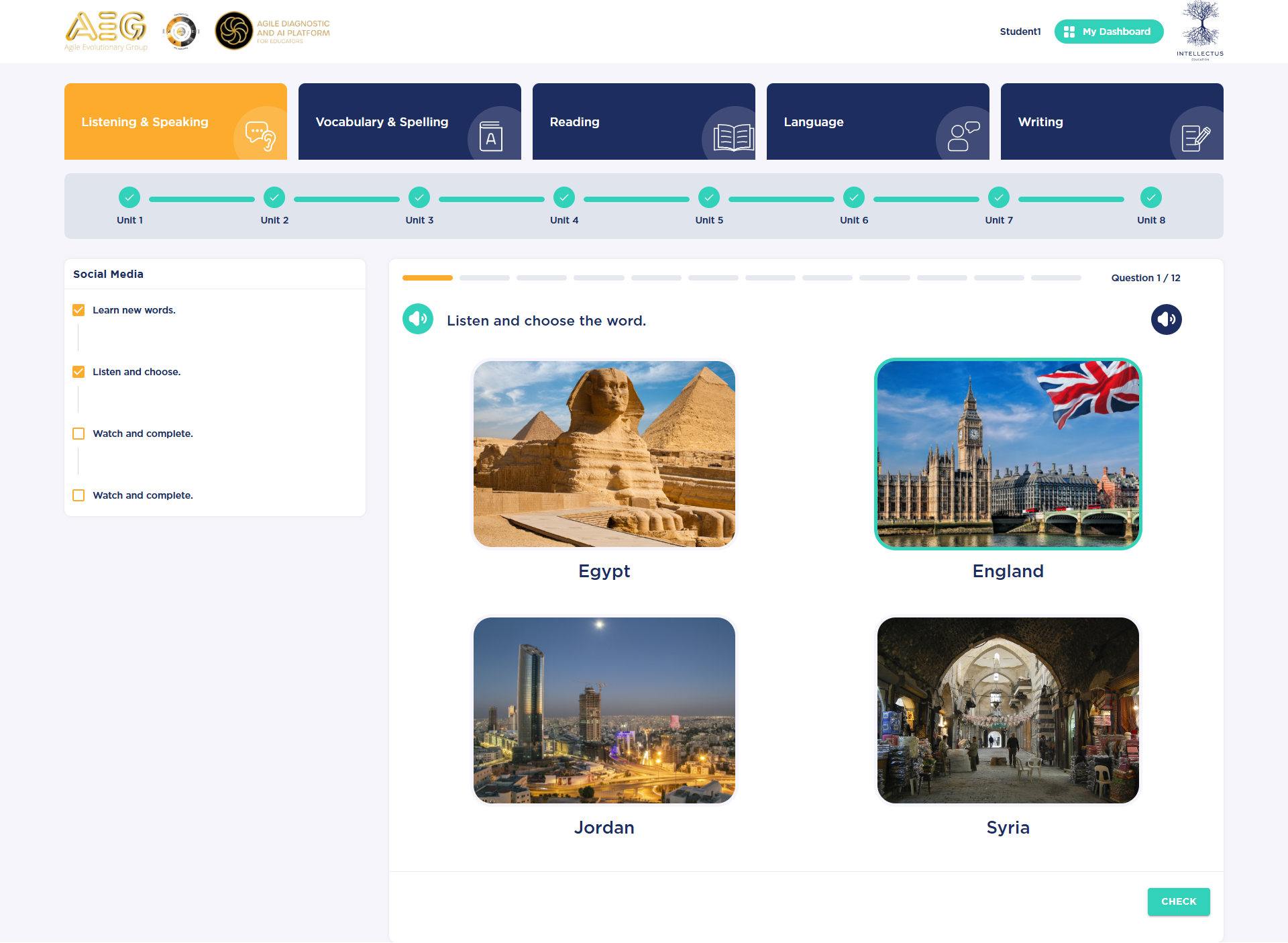Click the grid icon inside My Dashboard button

pos(1069,32)
